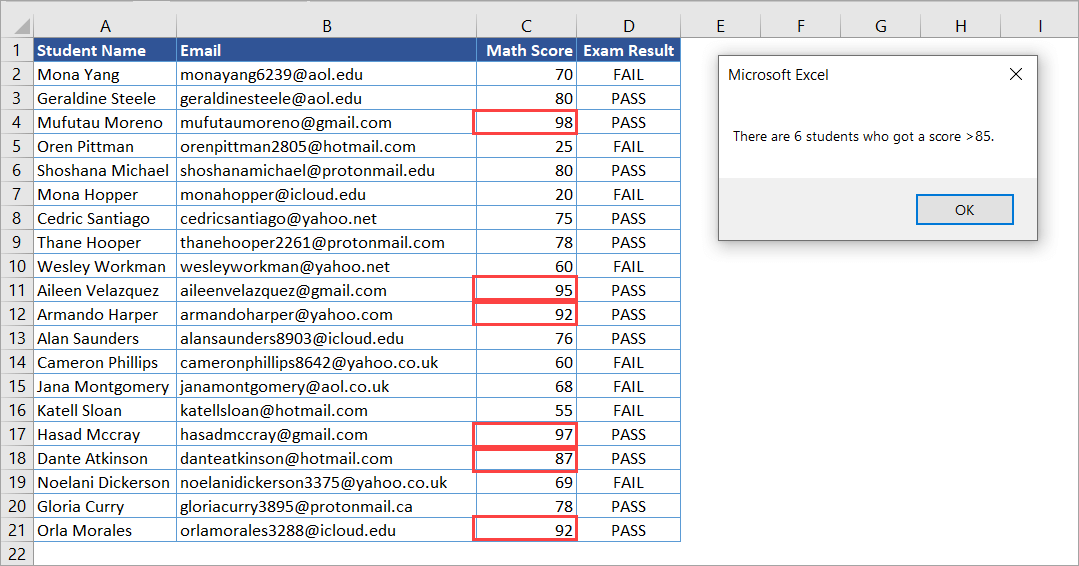Click the Email header cell
The image size is (1079, 566).
point(326,50)
